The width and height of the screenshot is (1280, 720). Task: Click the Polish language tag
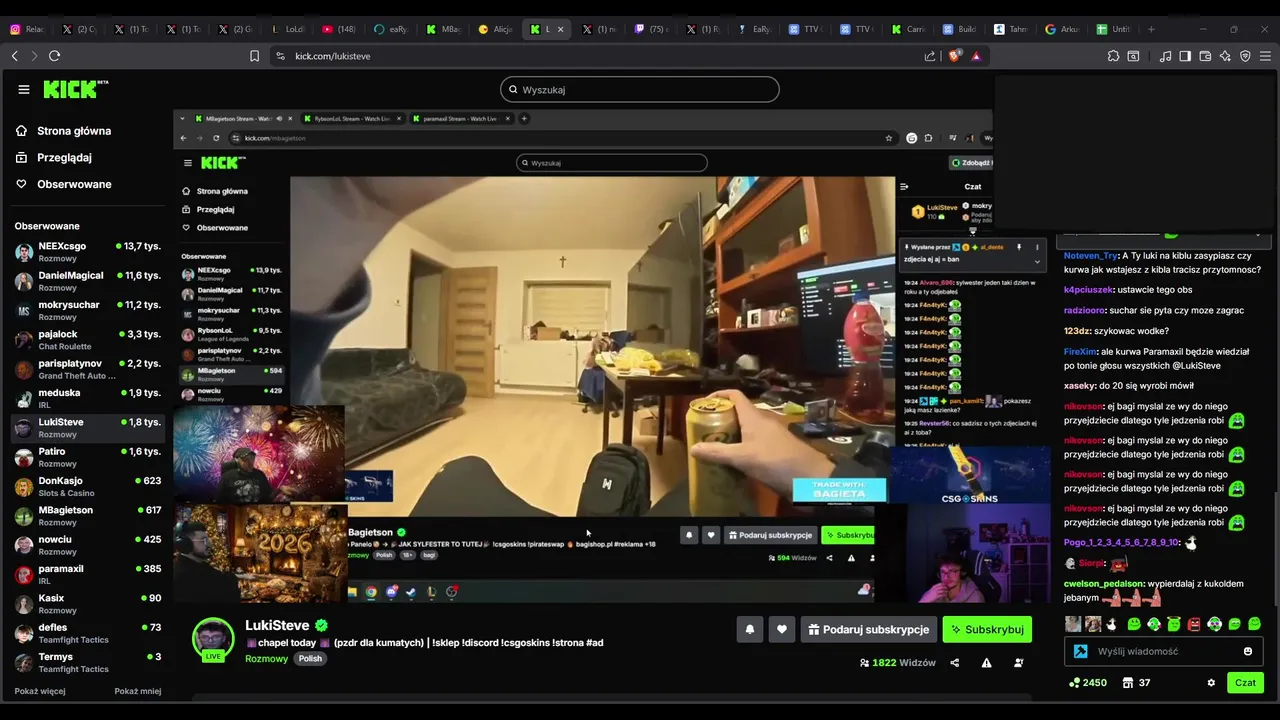310,659
